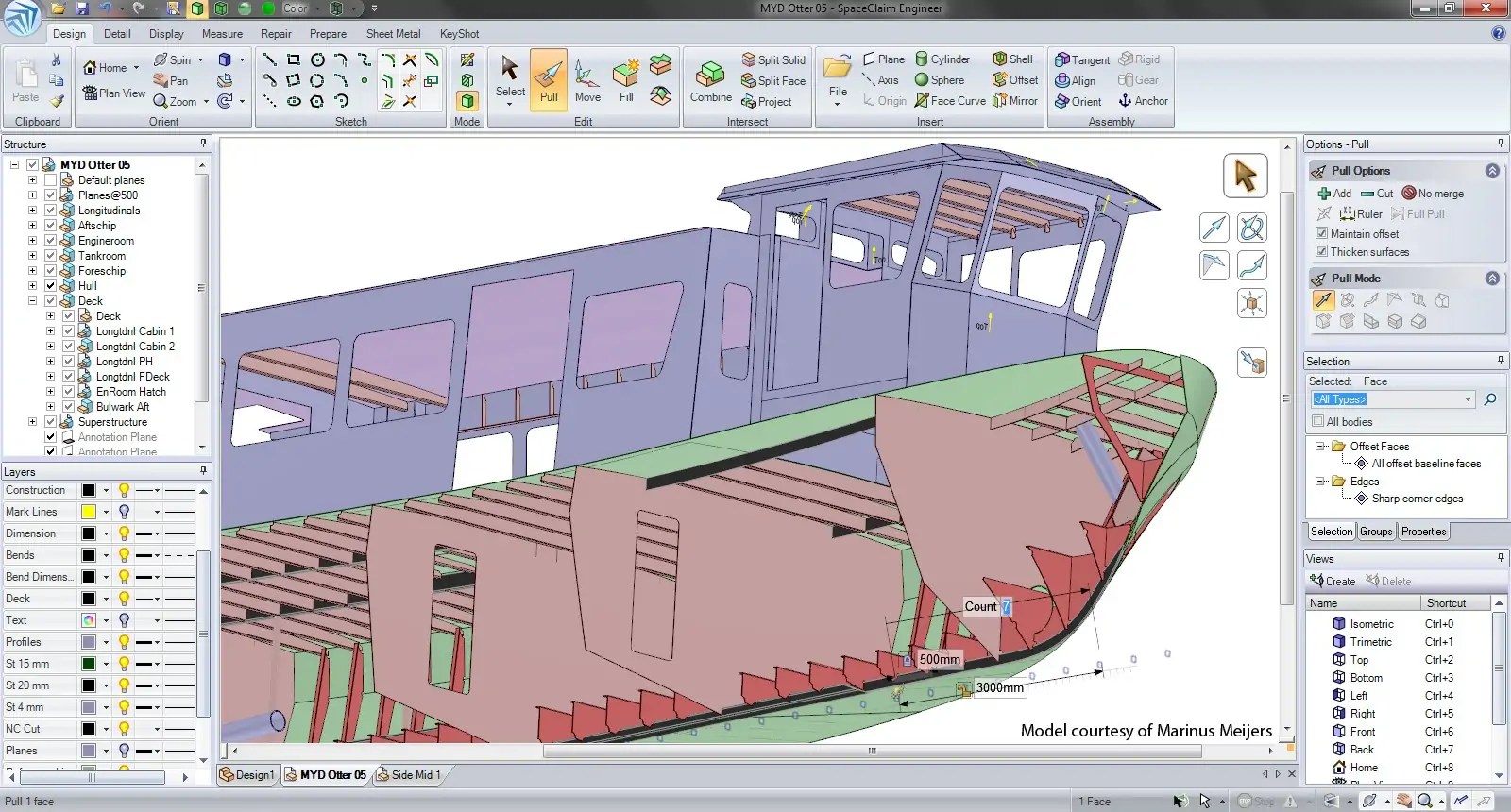Select the Isometric view entry

[x=1371, y=623]
